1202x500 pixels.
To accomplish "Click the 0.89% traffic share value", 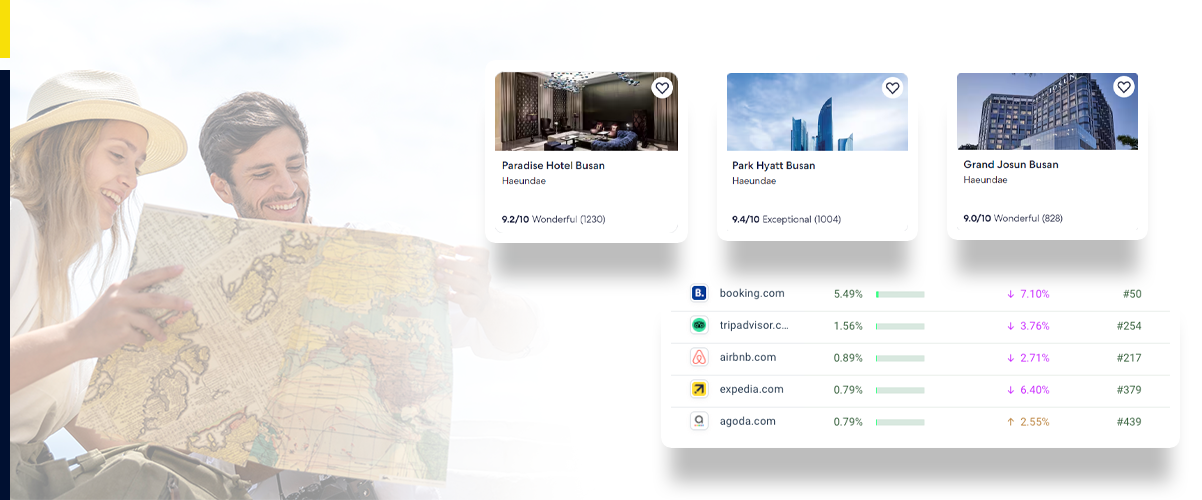I will tap(848, 358).
